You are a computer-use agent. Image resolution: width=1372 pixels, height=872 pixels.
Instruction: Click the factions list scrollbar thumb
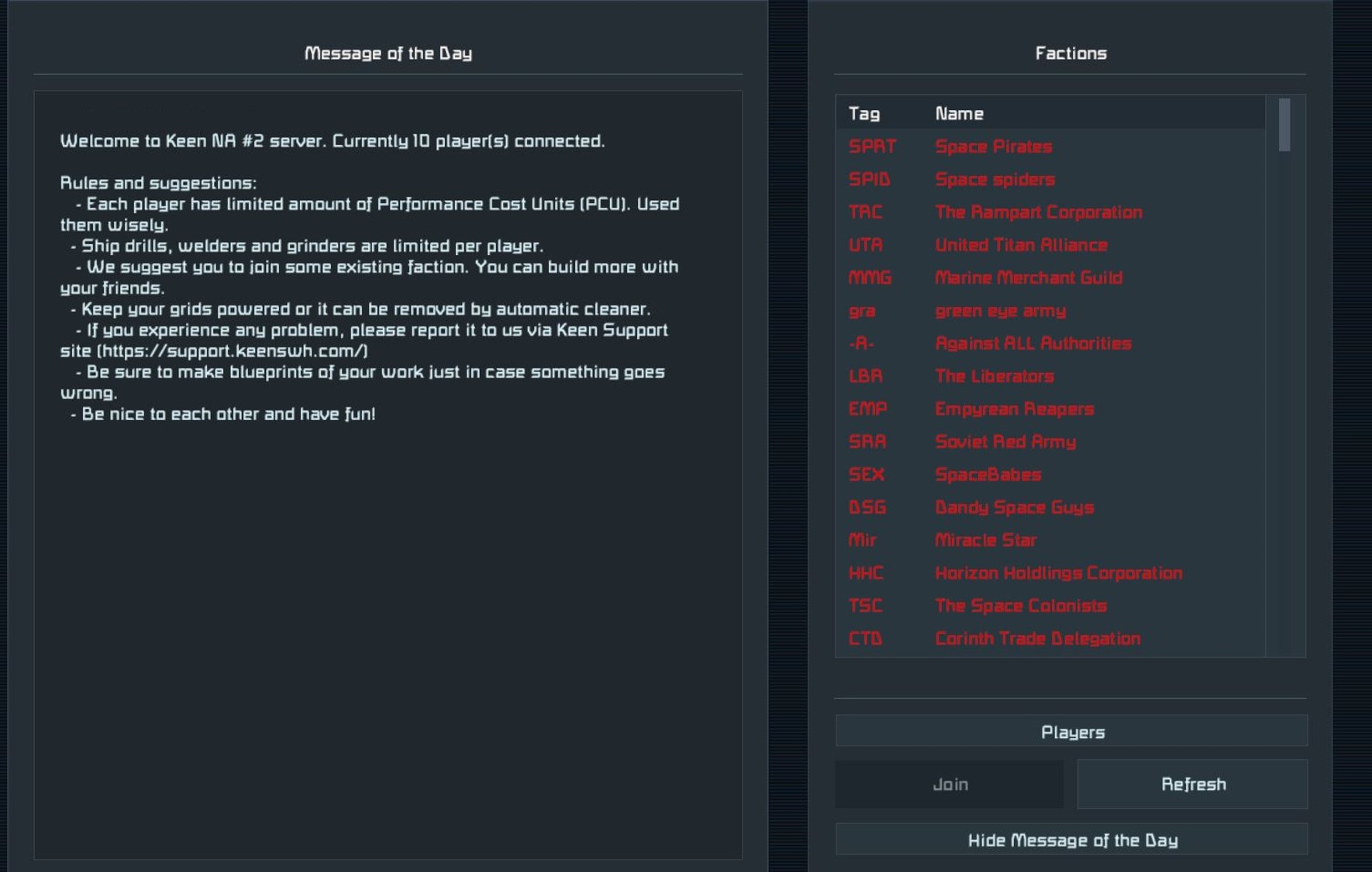click(x=1284, y=124)
